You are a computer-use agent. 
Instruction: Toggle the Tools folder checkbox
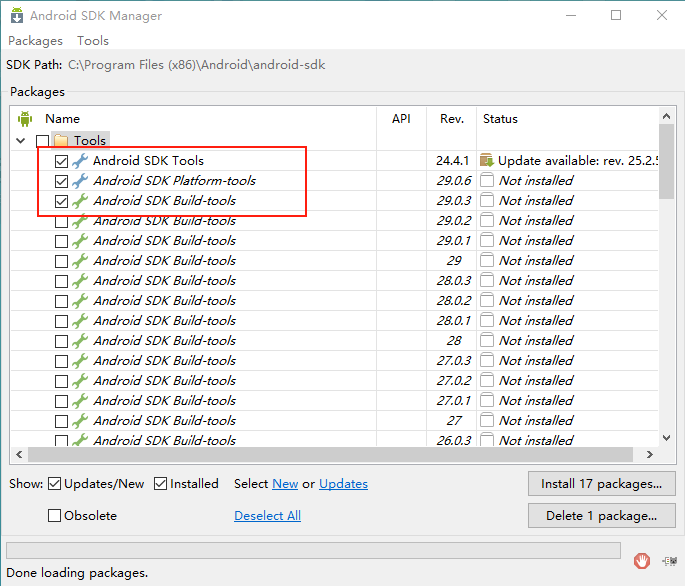click(42, 141)
